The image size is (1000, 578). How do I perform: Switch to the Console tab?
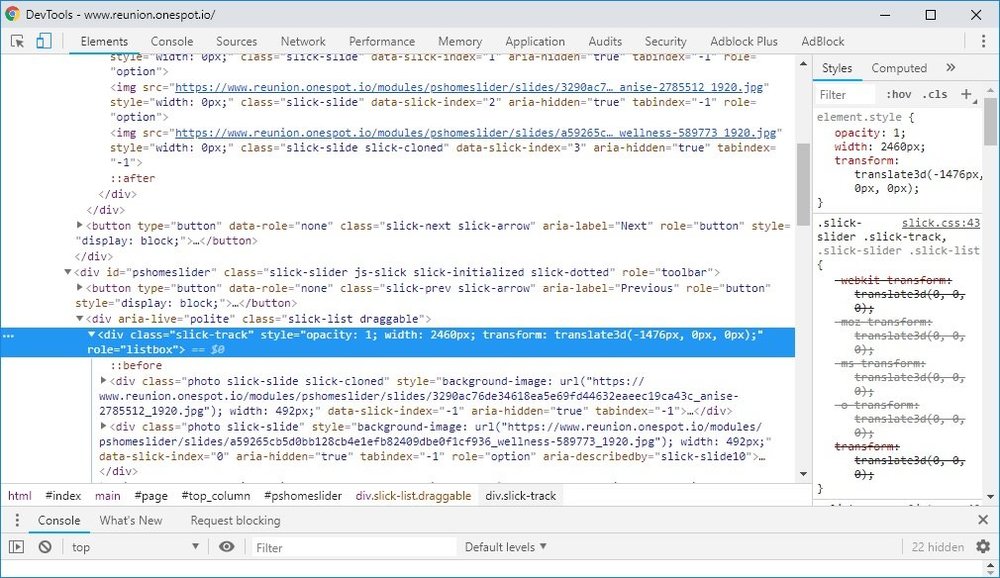click(x=172, y=41)
